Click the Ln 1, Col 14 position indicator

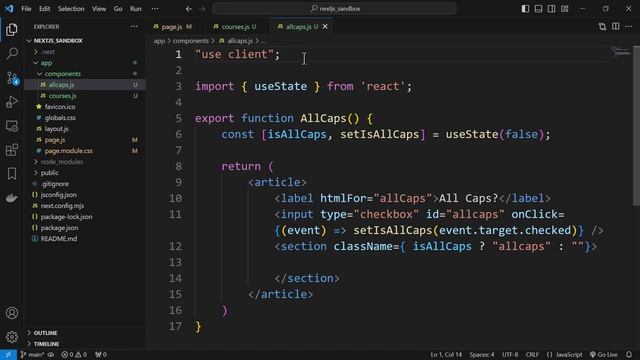tap(446, 354)
